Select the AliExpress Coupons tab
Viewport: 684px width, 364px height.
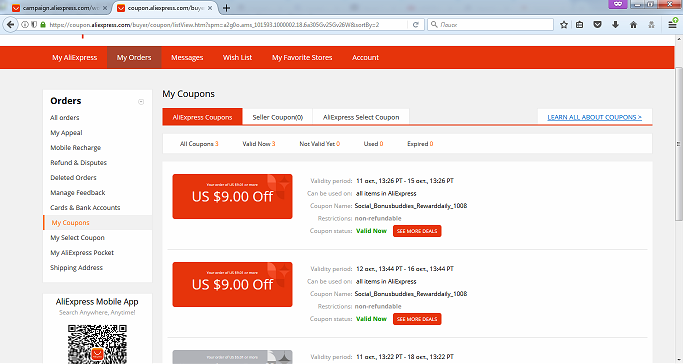pyautogui.click(x=202, y=117)
